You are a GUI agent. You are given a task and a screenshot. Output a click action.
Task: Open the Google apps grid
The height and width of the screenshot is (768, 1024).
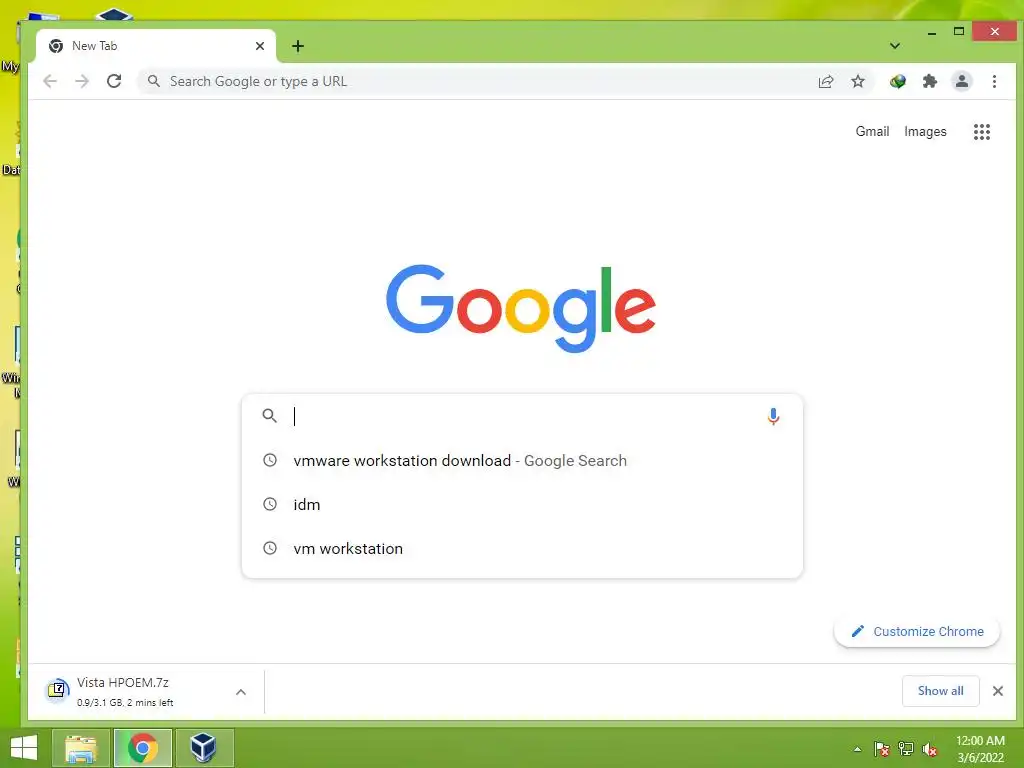point(982,132)
